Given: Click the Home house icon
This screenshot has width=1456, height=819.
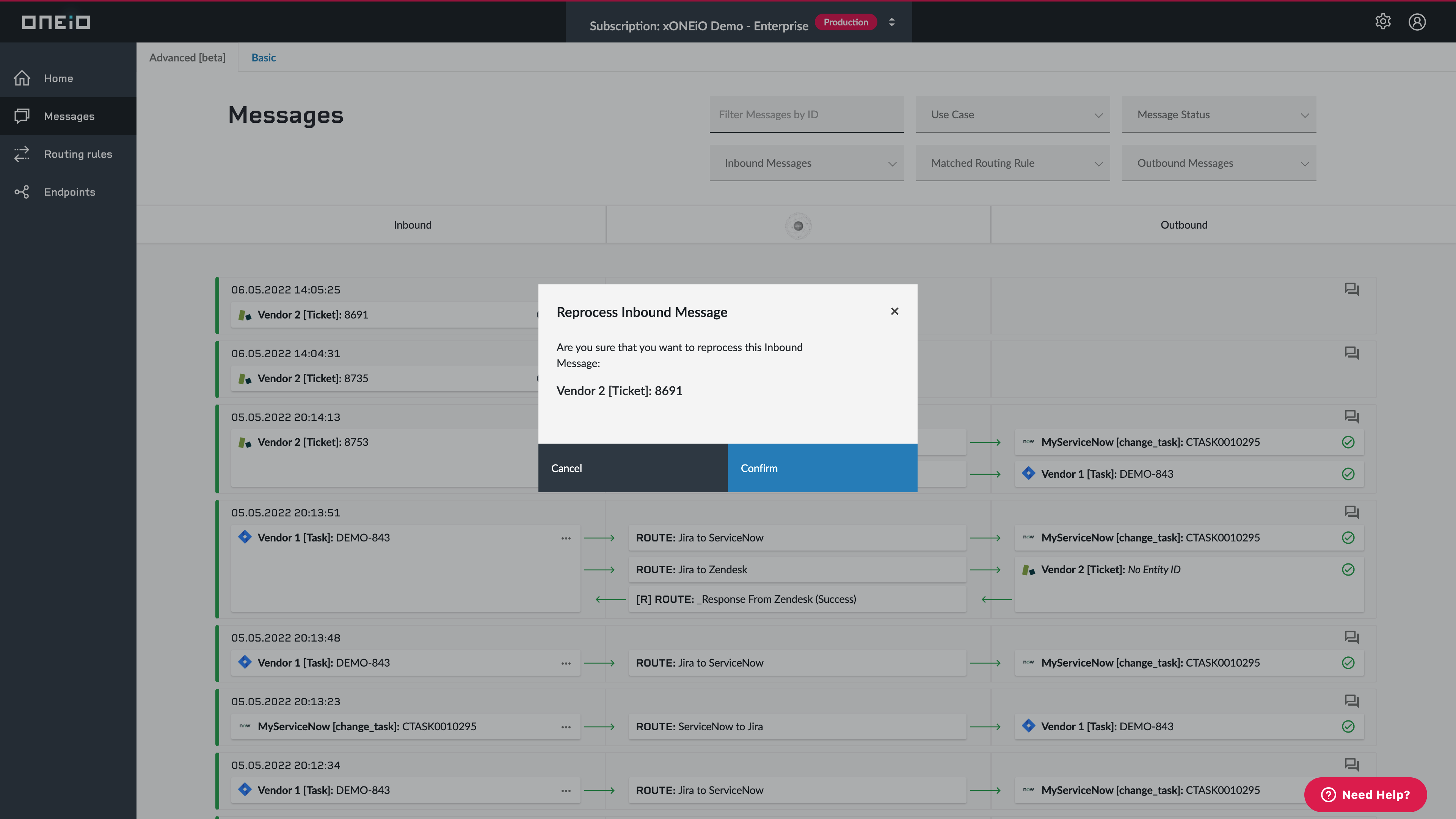Looking at the screenshot, I should tap(22, 78).
